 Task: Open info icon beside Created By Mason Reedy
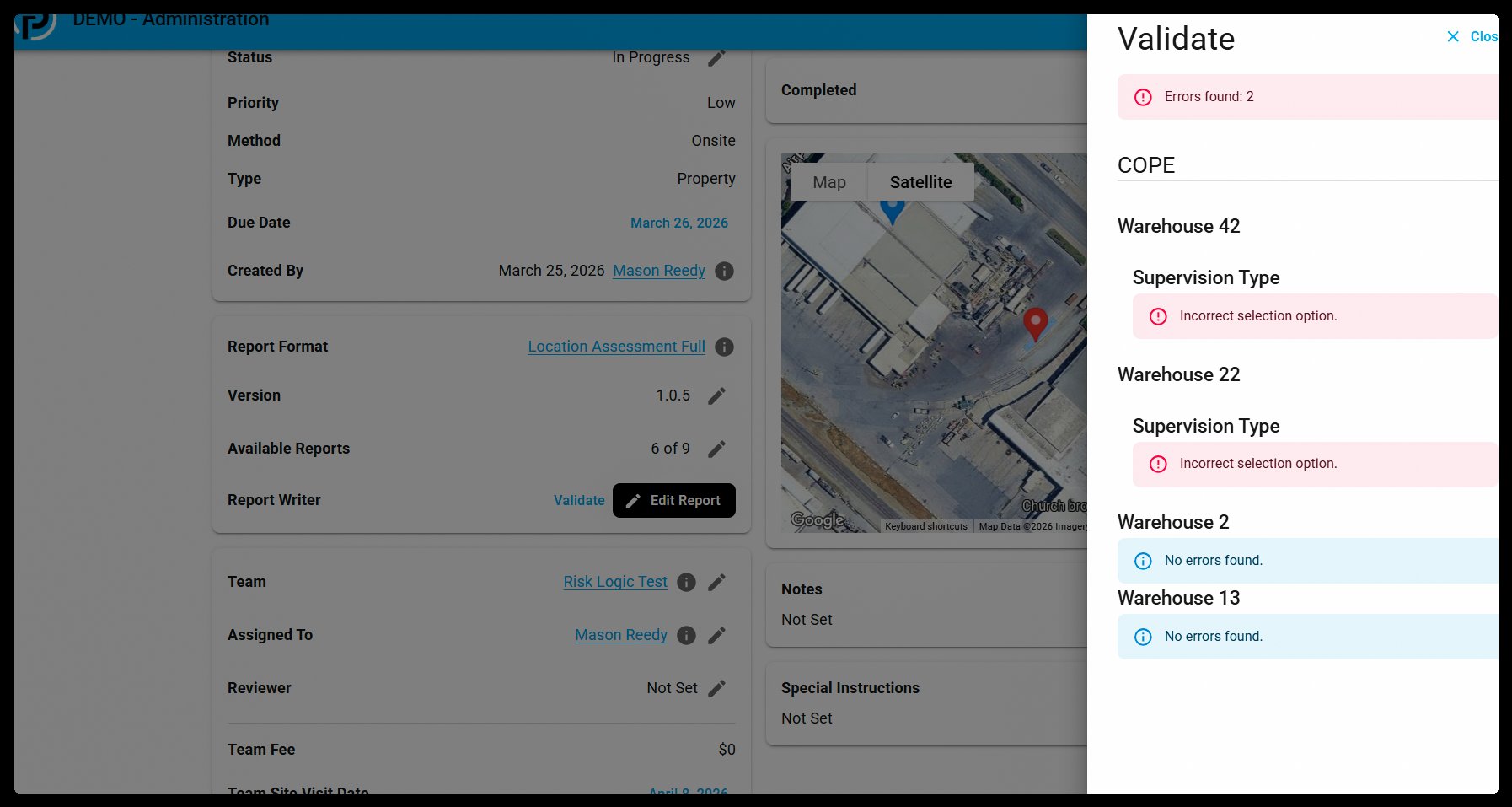click(724, 271)
